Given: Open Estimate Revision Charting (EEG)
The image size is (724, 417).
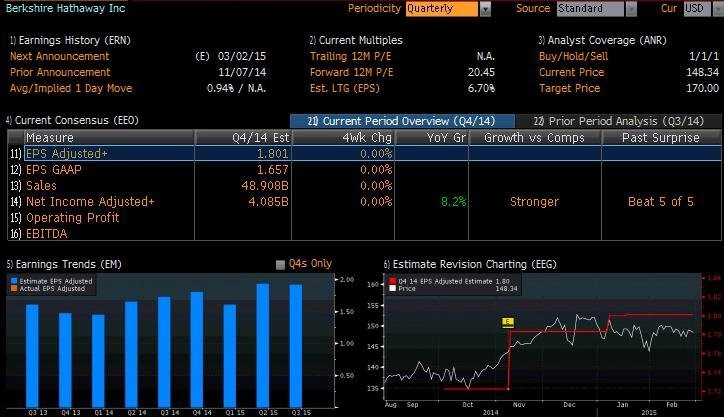Looking at the screenshot, I should [x=470, y=264].
